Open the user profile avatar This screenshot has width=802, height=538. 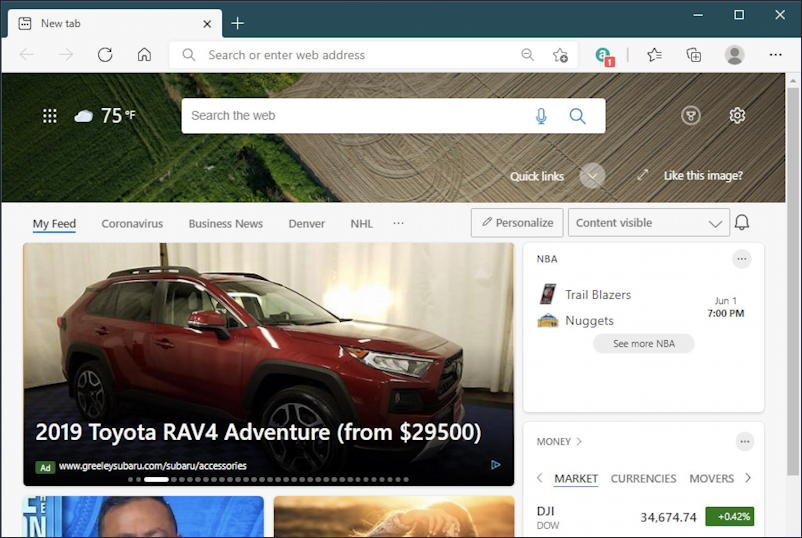(x=734, y=54)
